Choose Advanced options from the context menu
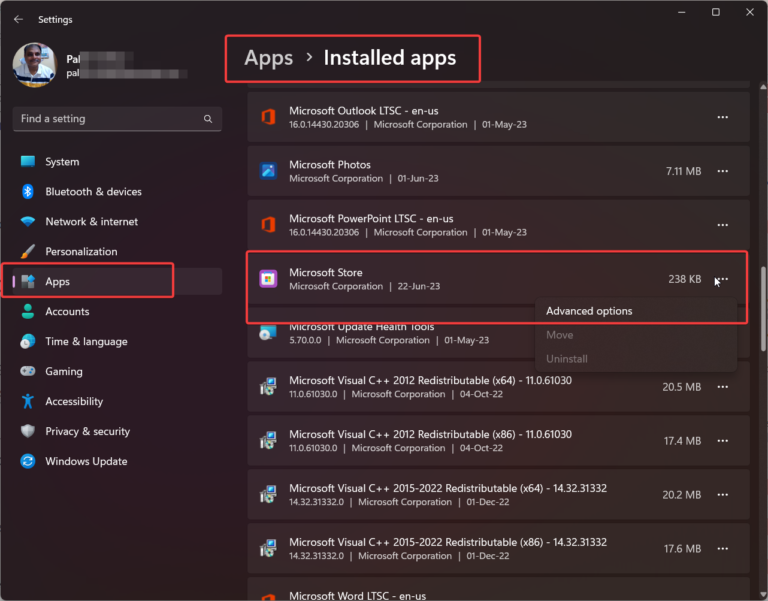 (x=636, y=311)
